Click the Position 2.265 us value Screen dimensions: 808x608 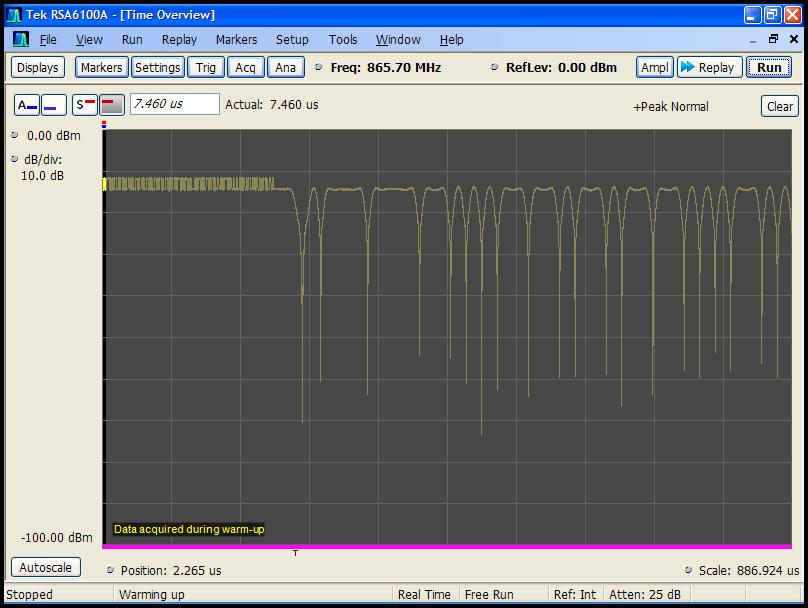click(x=197, y=570)
